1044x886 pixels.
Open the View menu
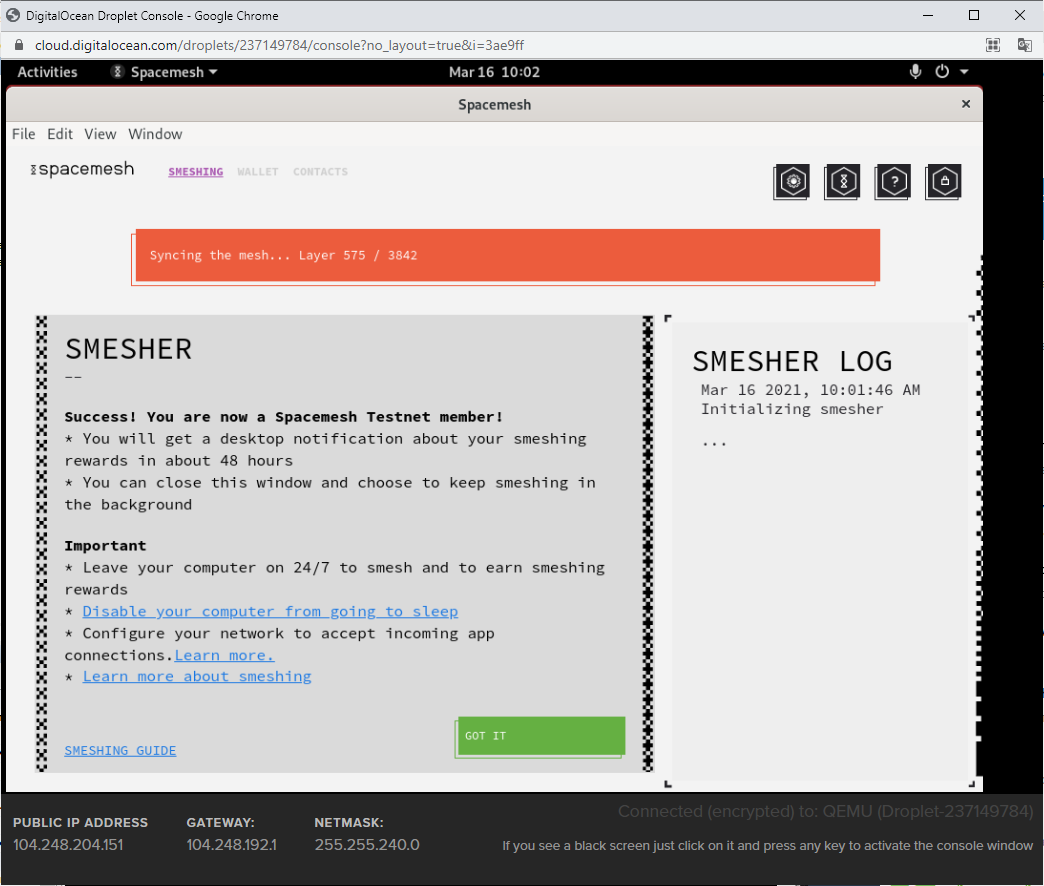100,134
